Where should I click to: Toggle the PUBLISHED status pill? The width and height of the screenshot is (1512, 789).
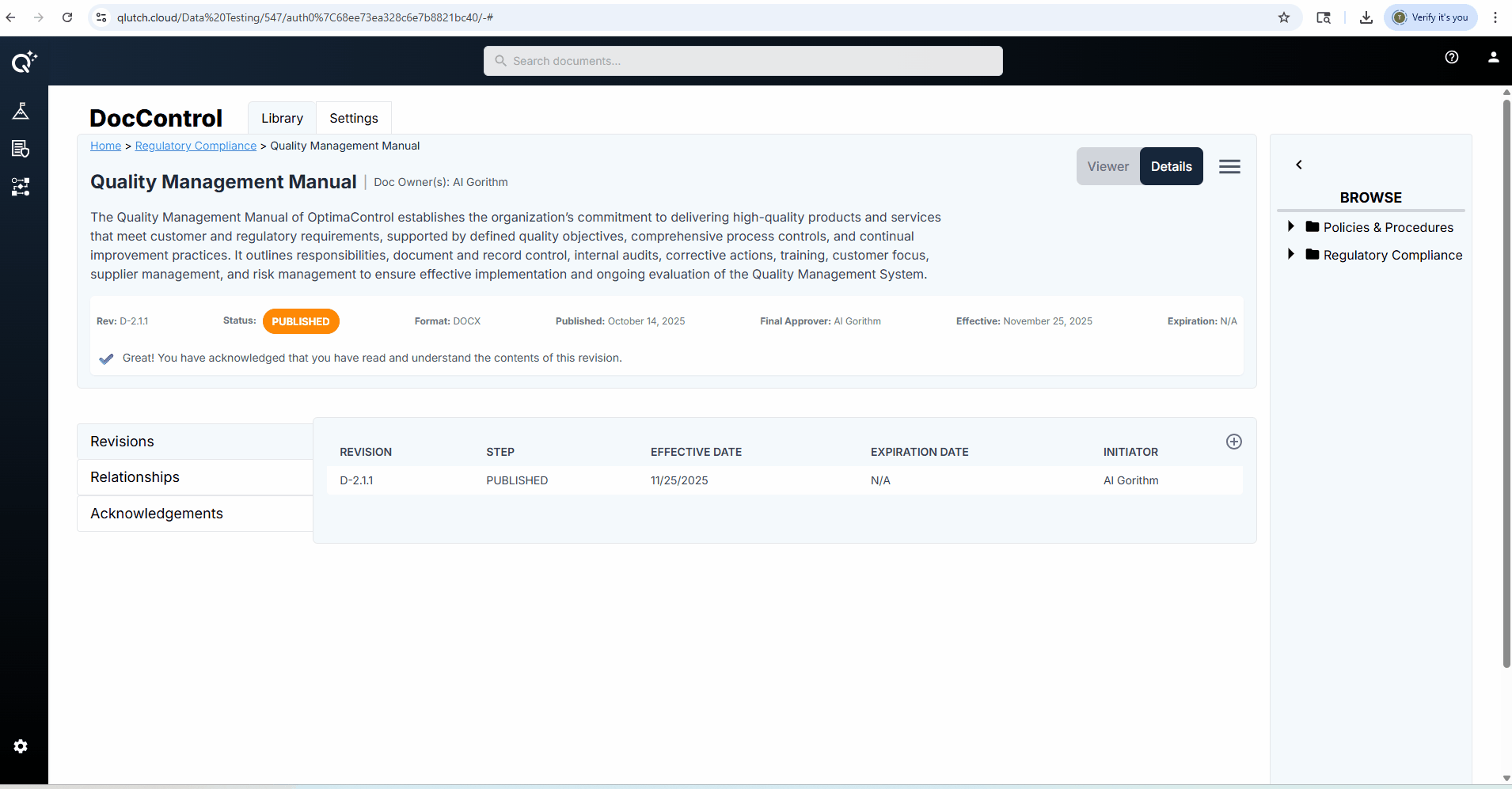(301, 321)
